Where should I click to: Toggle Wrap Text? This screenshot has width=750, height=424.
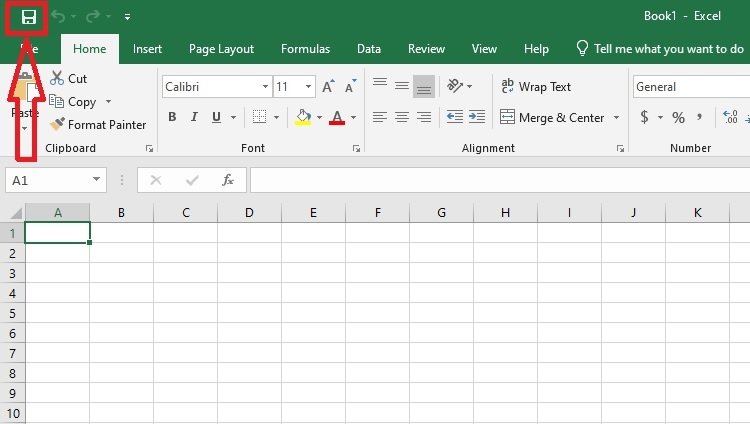(536, 87)
